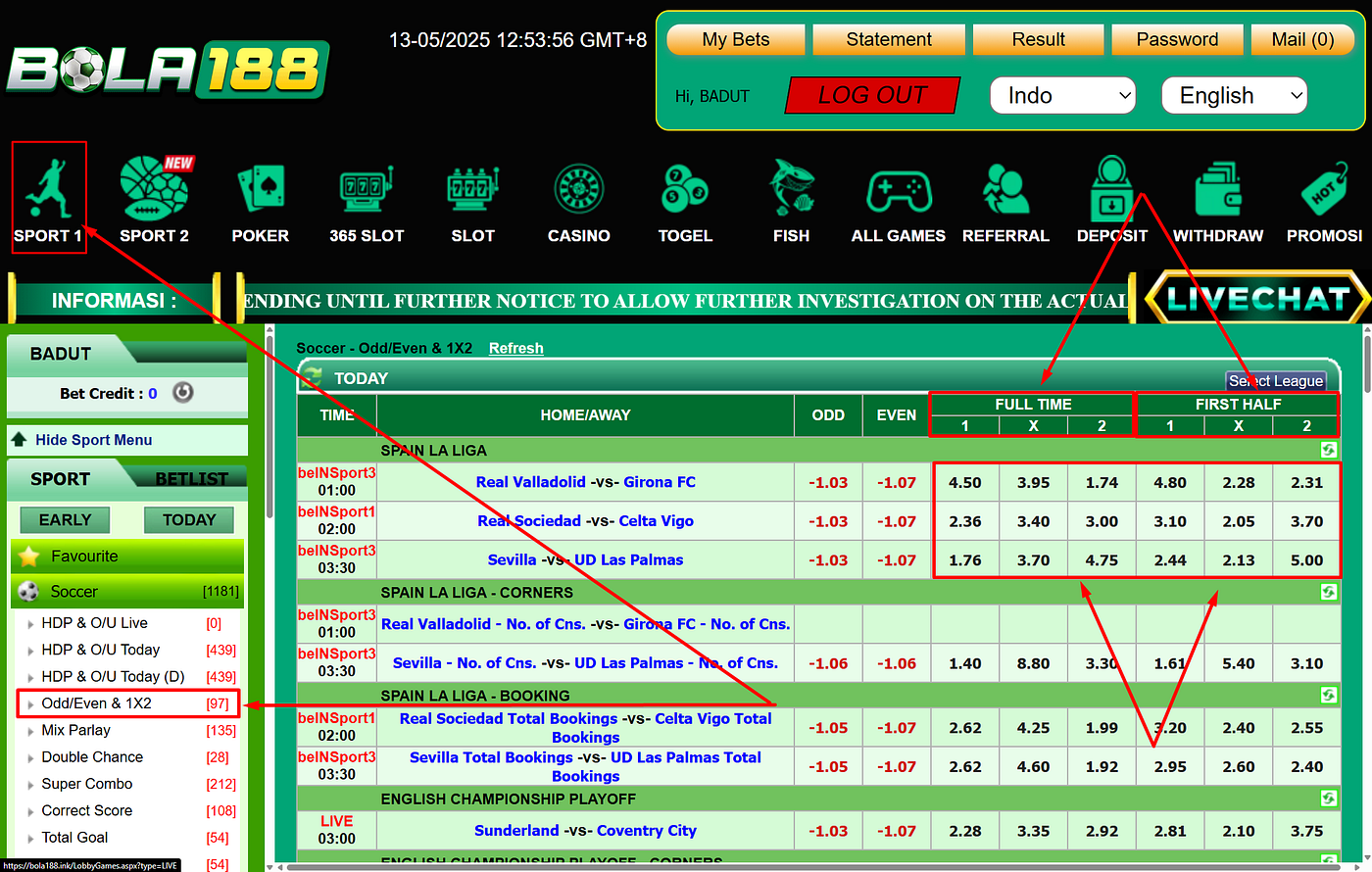The height and width of the screenshot is (872, 1372).
Task: Click the Favourite star icon
Action: click(29, 557)
